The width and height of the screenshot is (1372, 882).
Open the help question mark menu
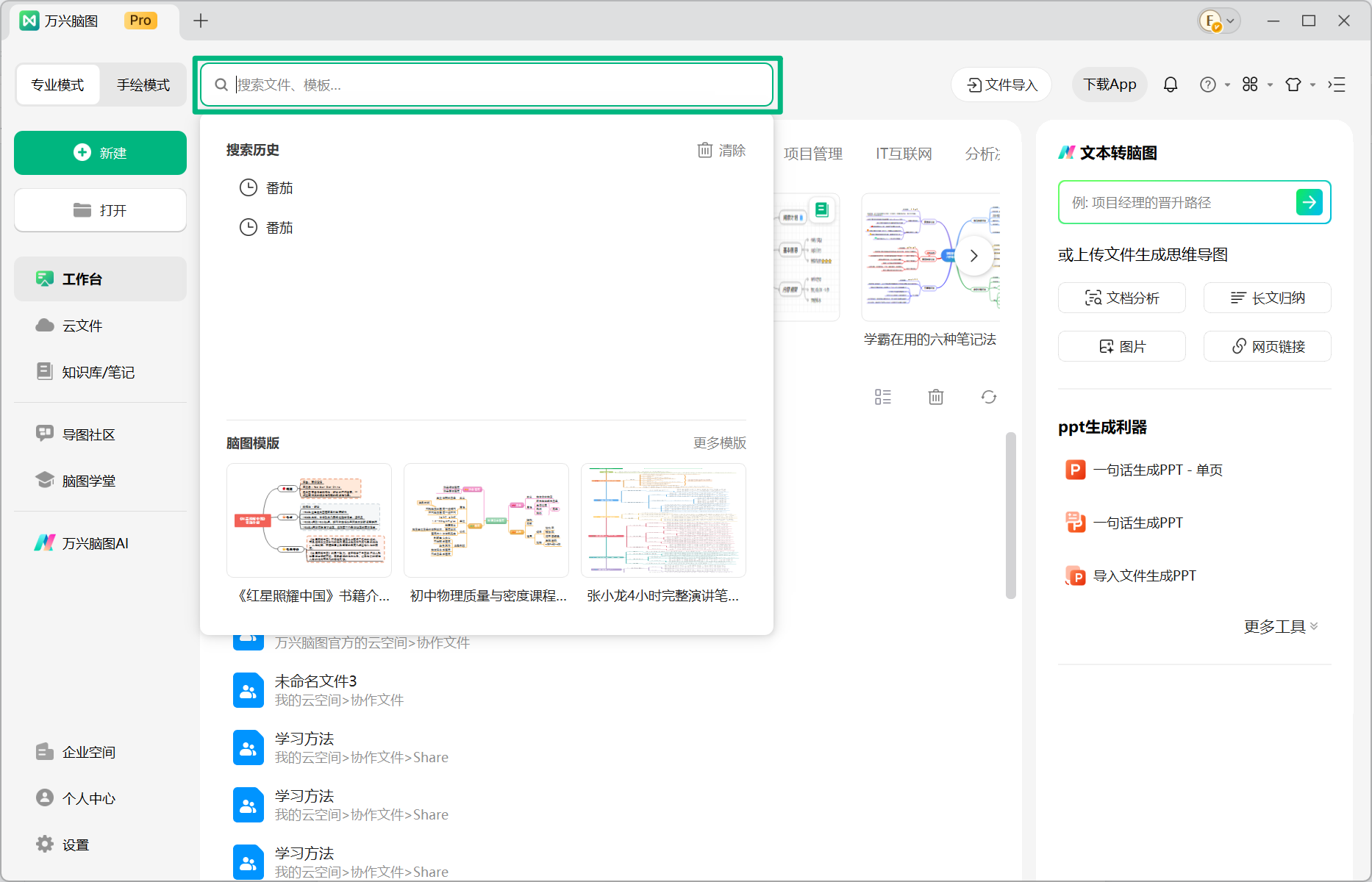click(x=1207, y=85)
